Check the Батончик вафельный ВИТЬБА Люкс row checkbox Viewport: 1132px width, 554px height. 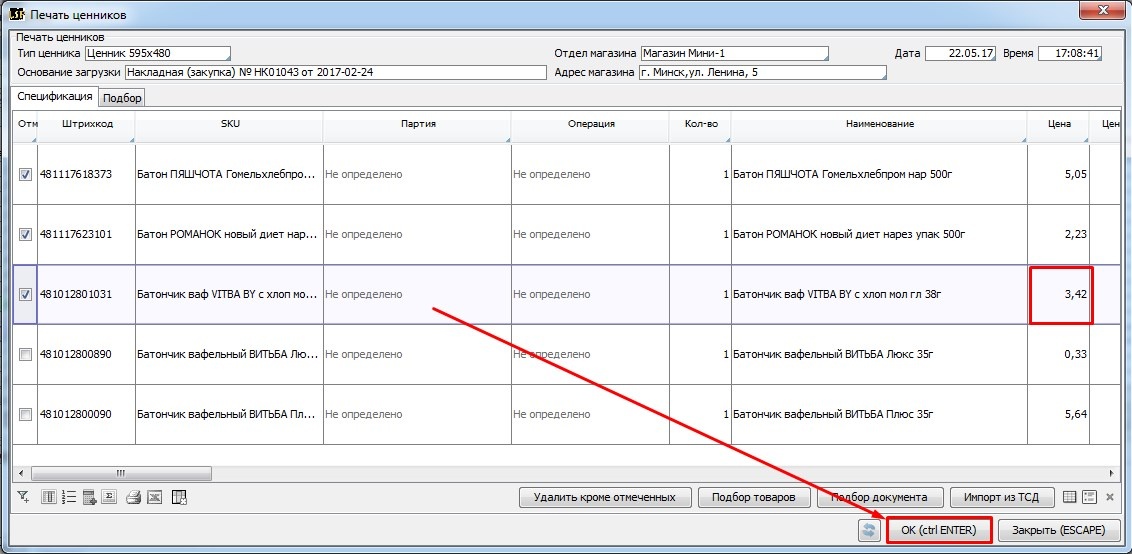pyautogui.click(x=26, y=354)
